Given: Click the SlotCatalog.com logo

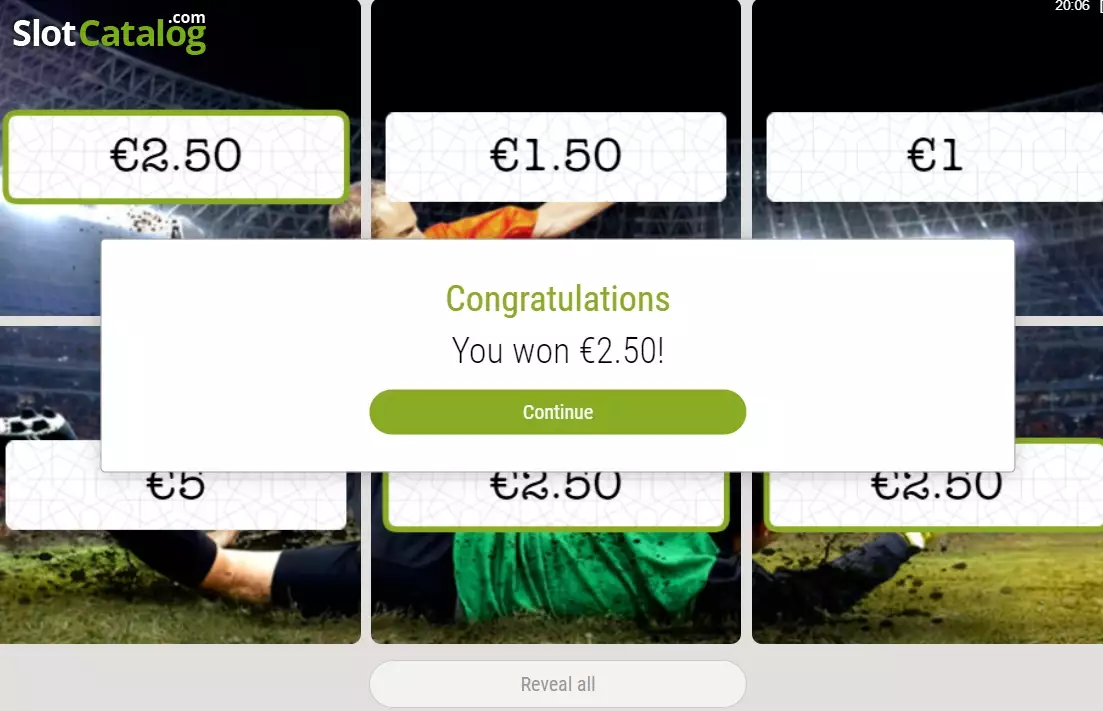Looking at the screenshot, I should click(109, 32).
